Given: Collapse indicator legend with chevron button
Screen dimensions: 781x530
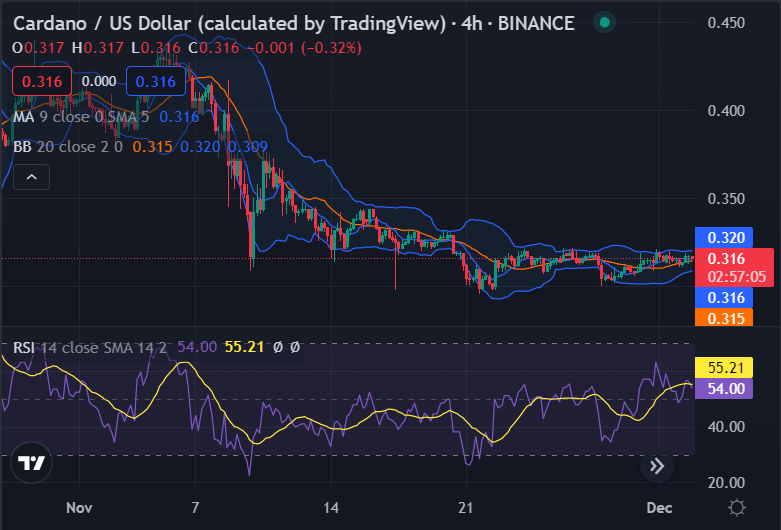Looking at the screenshot, I should 31,177.
